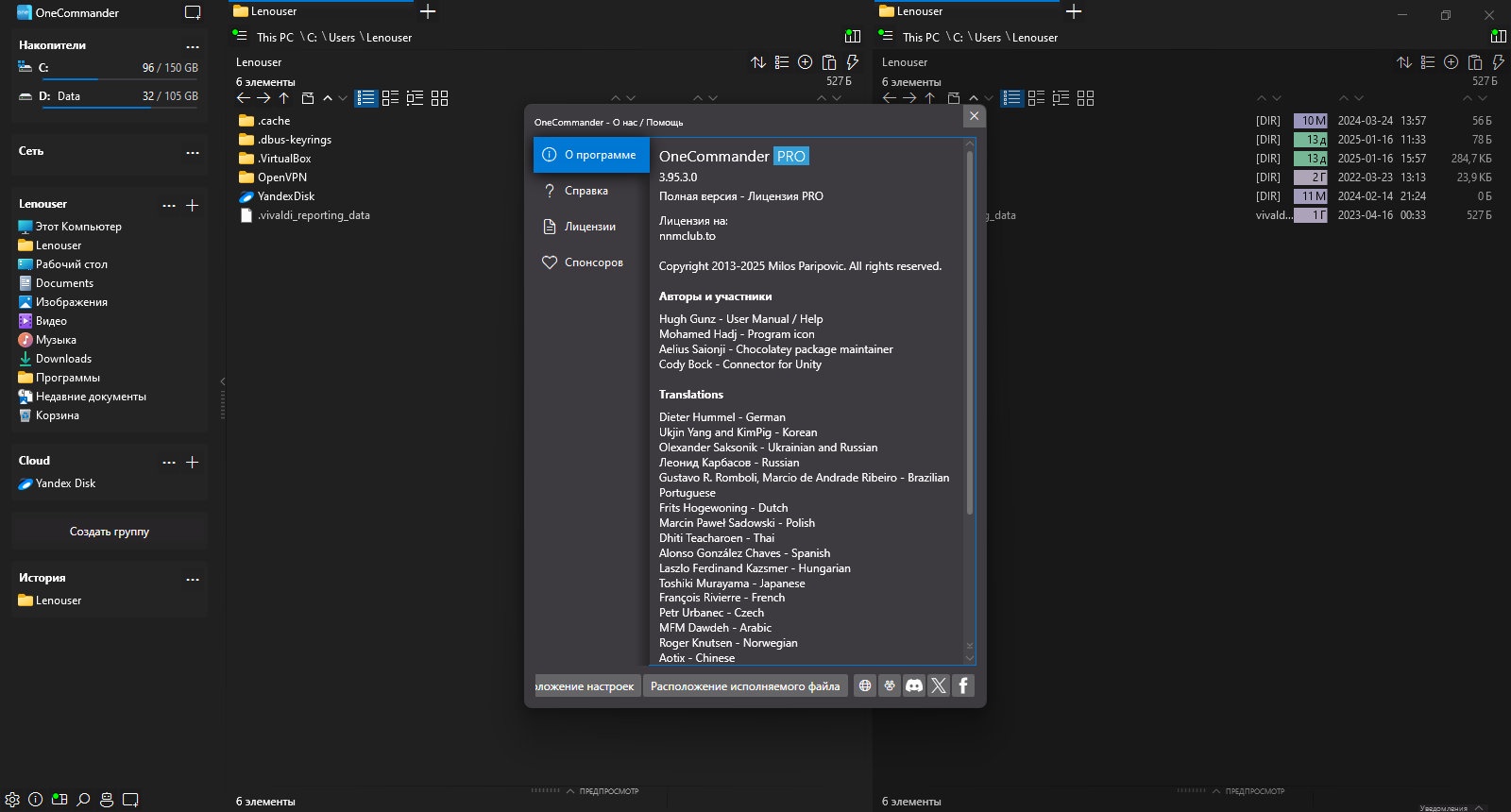Click paste clipboard icon in right pane

pyautogui.click(x=1475, y=62)
